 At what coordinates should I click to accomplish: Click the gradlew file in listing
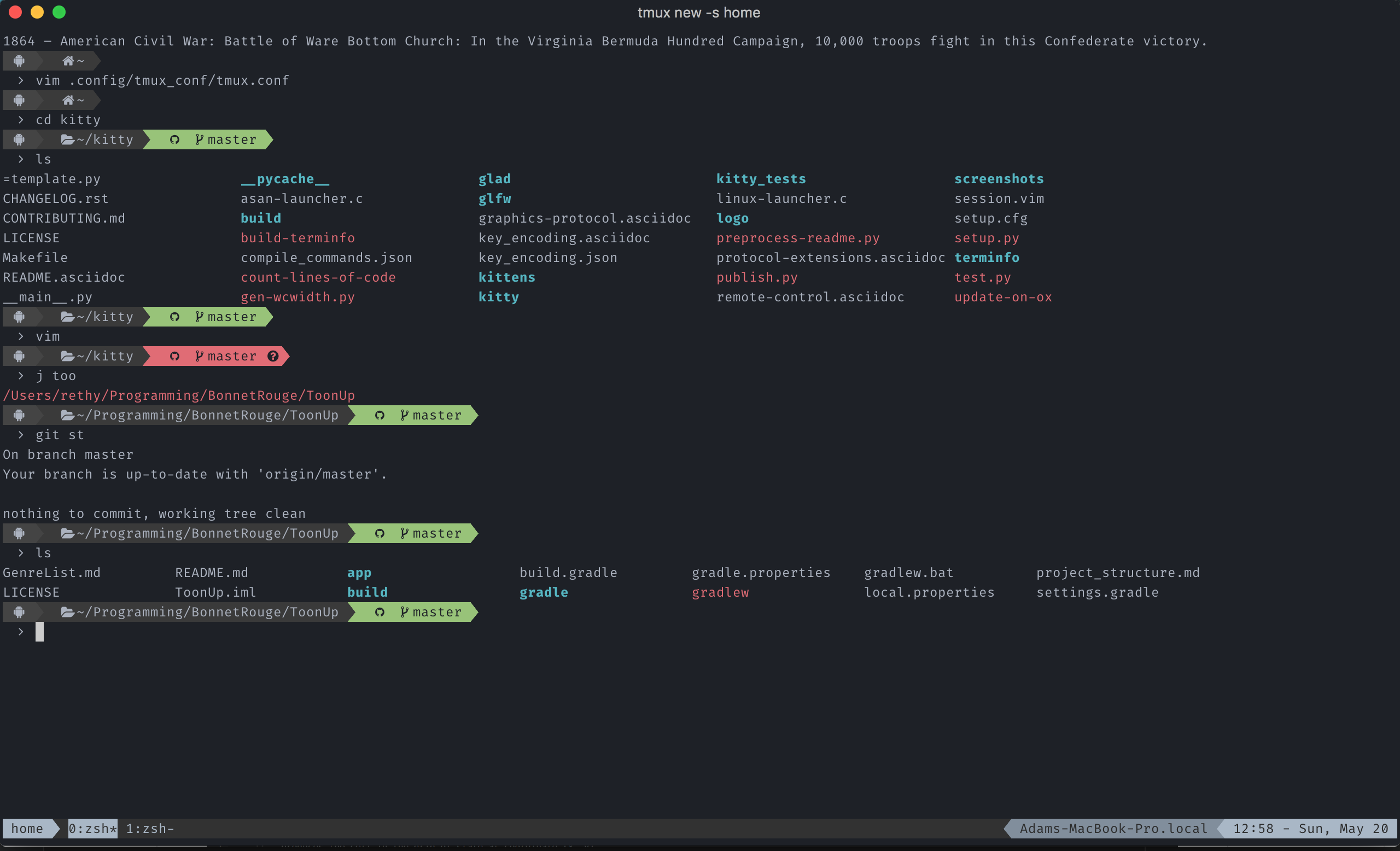(x=719, y=592)
